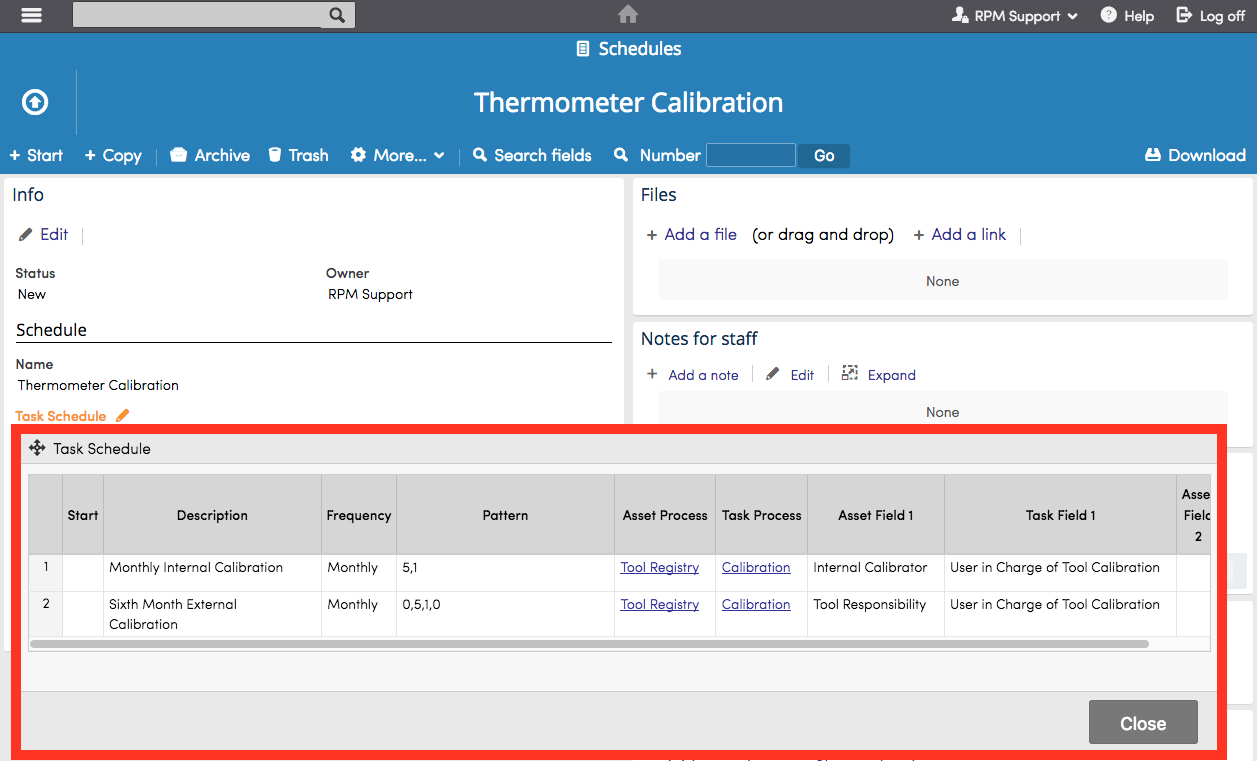Viewport: 1257px width, 761px height.
Task: Click the Frequency column header
Action: (x=359, y=515)
